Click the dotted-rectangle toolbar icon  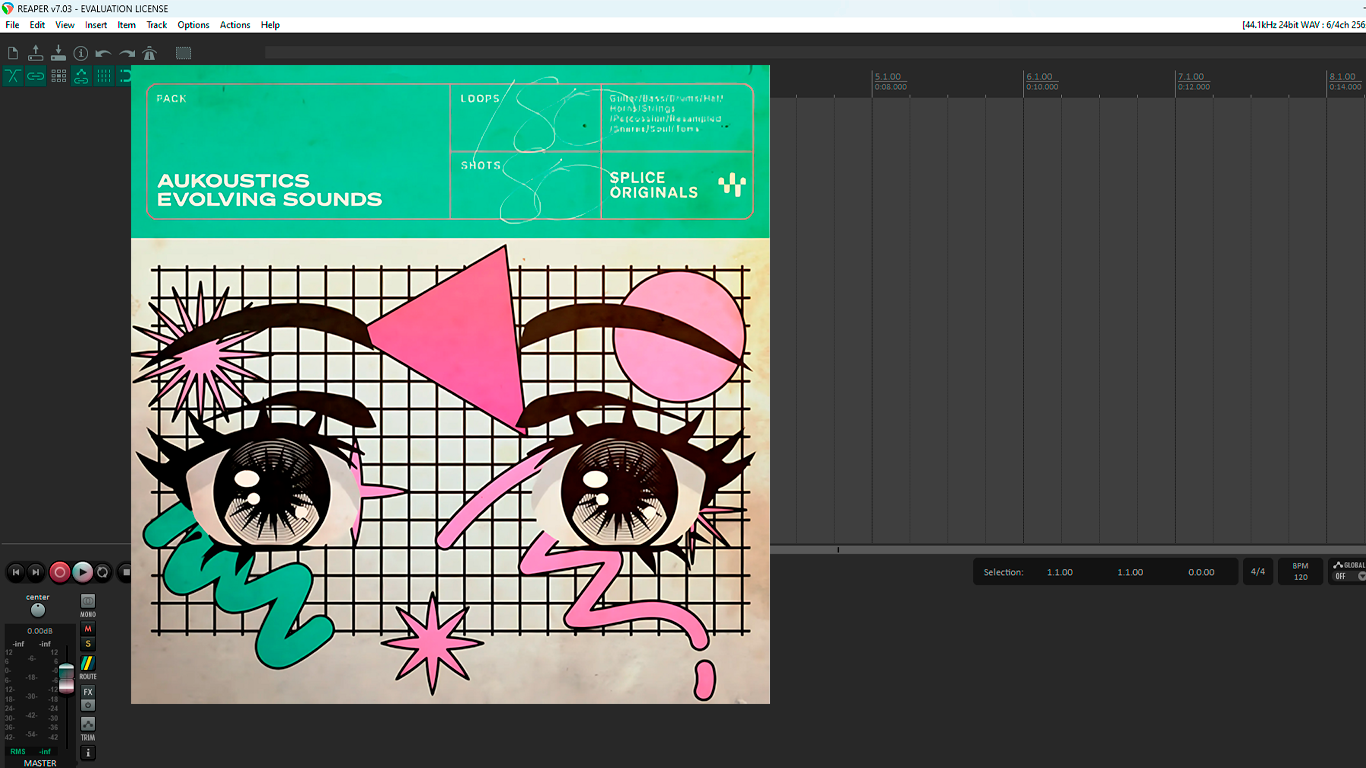[184, 53]
